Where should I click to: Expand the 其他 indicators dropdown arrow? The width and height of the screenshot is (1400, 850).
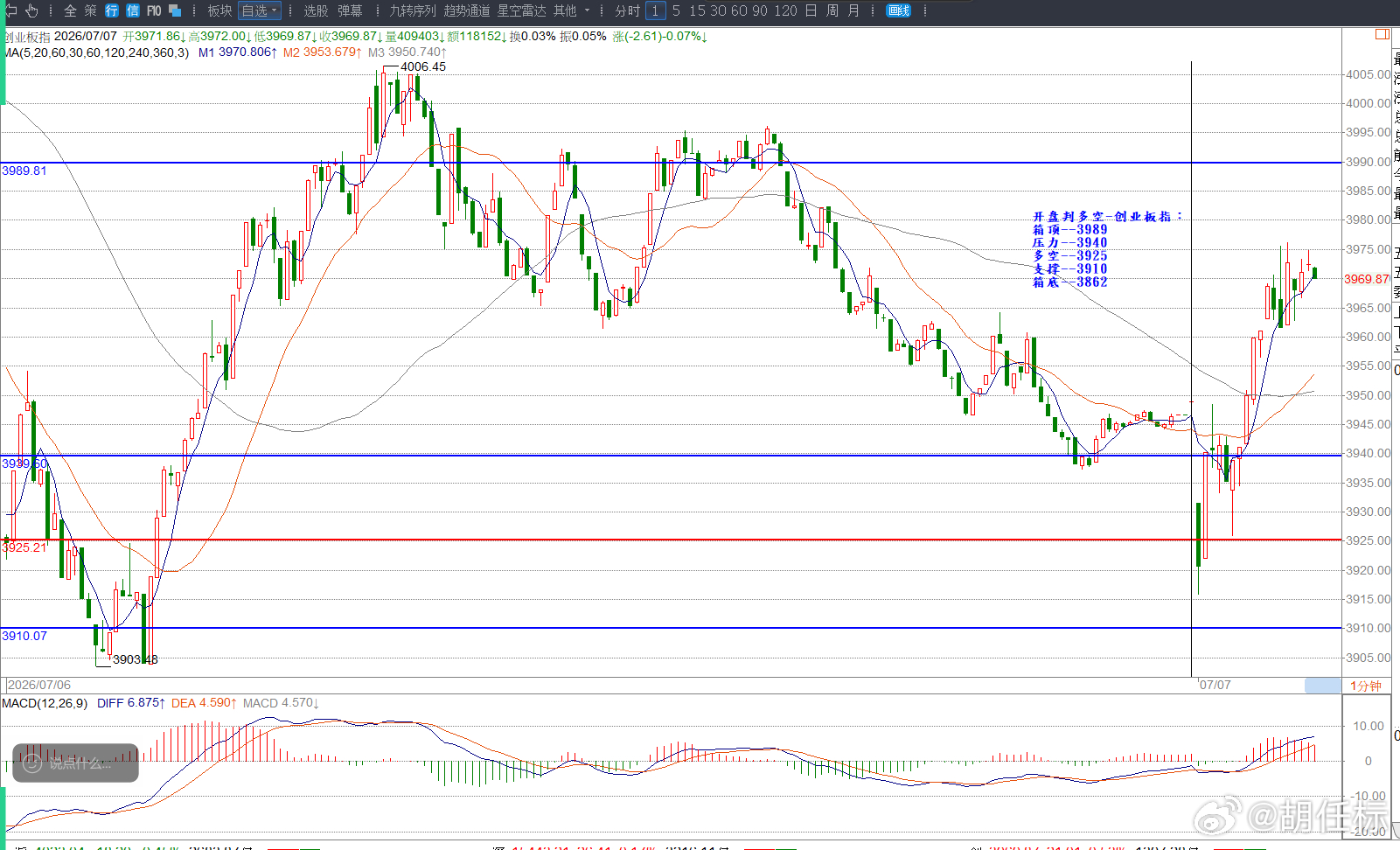[587, 10]
